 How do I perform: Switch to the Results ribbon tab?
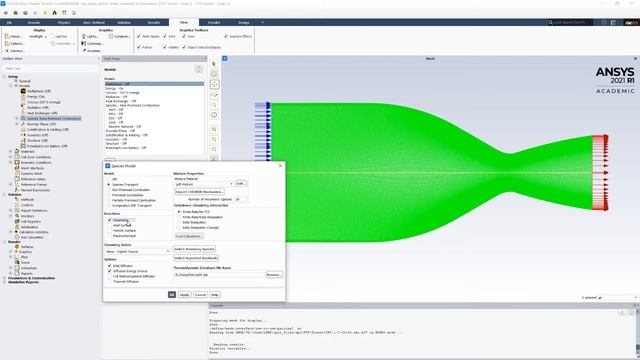tap(154, 22)
